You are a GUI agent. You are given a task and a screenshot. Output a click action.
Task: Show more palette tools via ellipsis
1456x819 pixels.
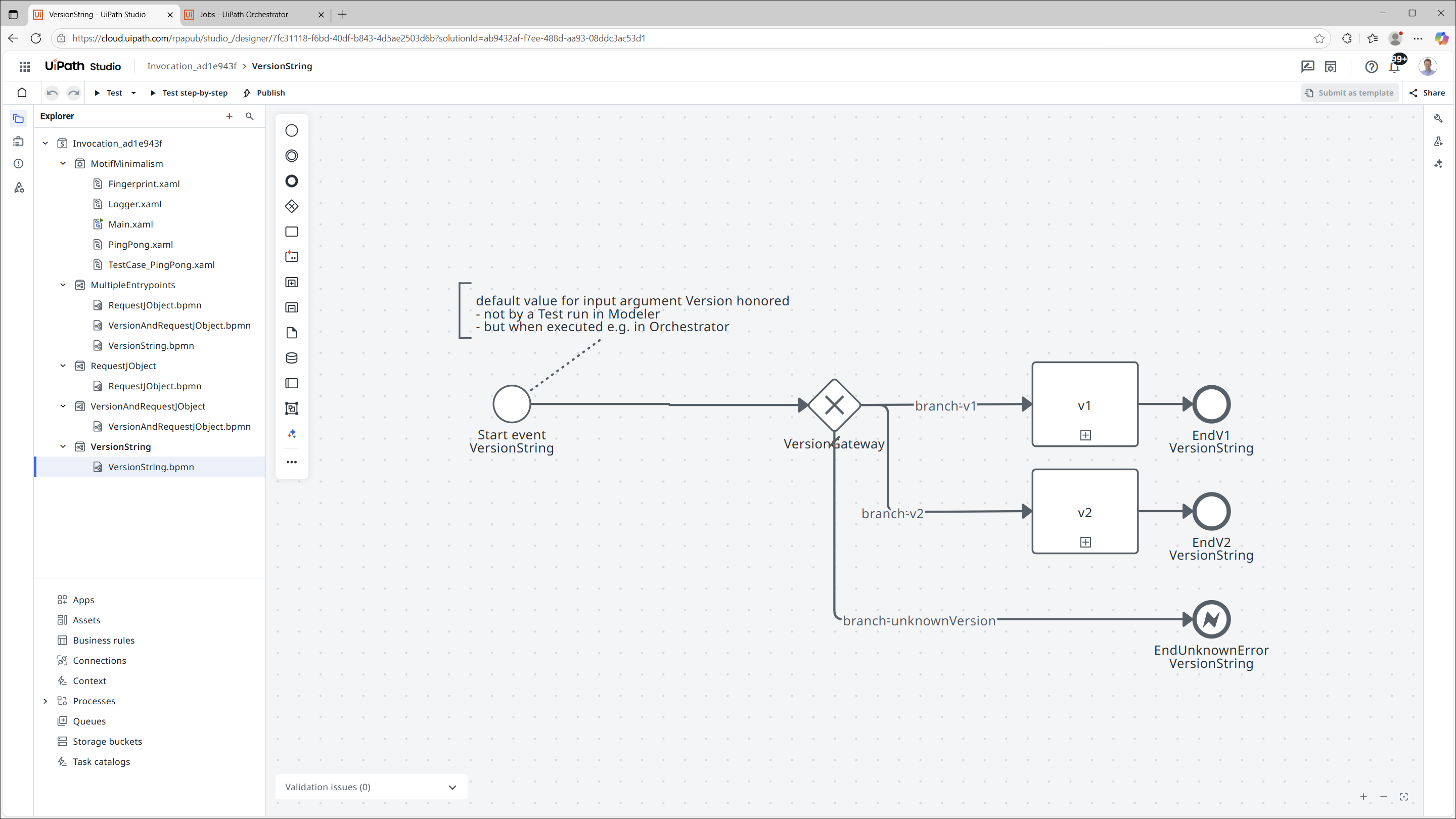coord(292,462)
